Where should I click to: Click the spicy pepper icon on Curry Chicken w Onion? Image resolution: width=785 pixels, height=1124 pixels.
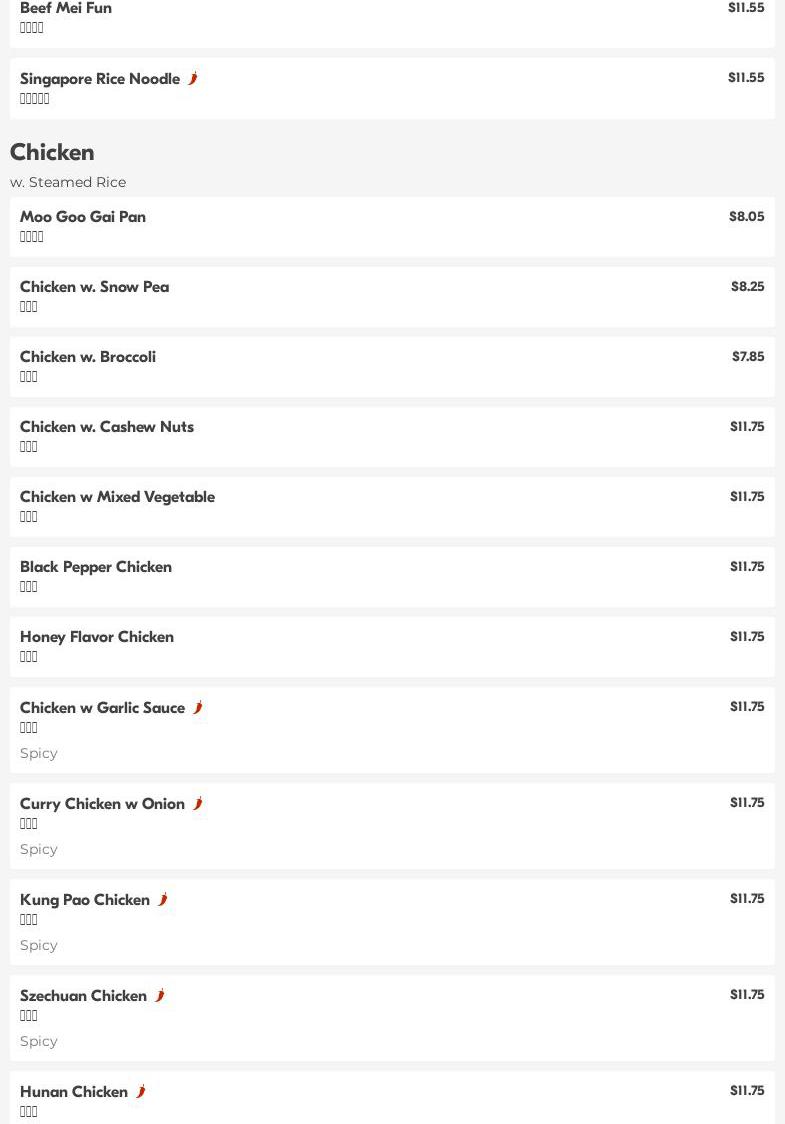point(198,803)
